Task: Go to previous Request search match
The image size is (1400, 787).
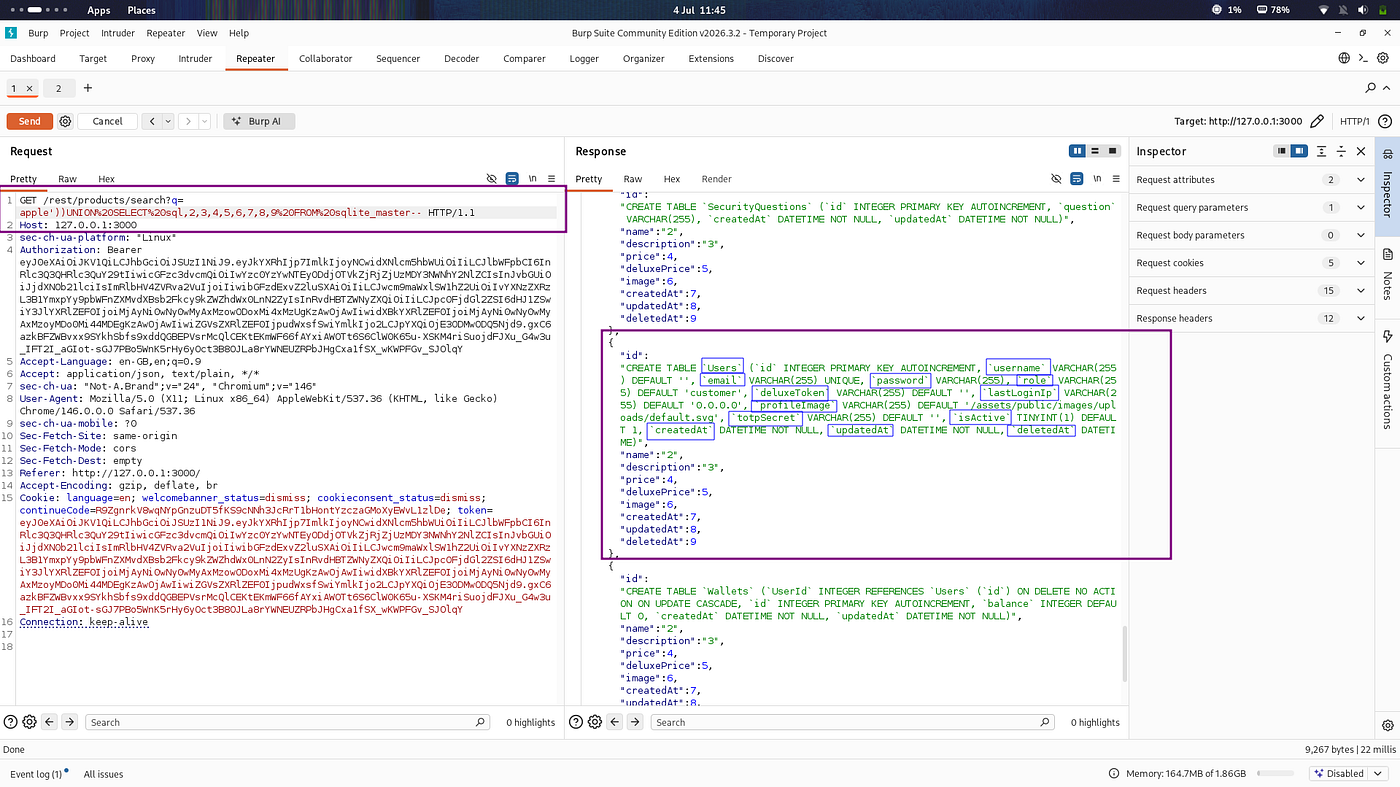Action: point(51,721)
